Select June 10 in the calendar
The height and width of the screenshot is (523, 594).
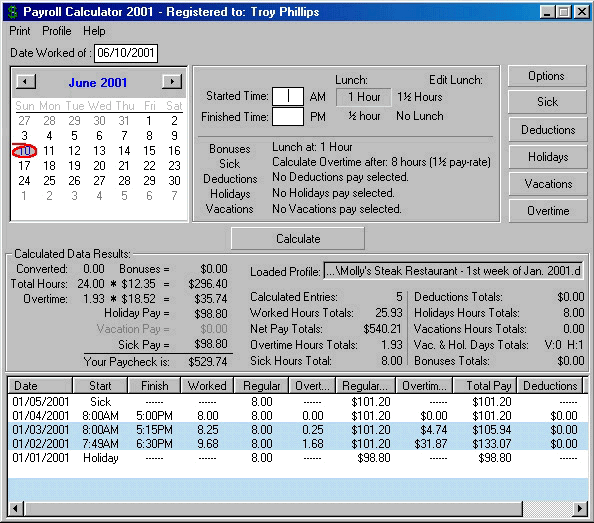click(x=24, y=151)
